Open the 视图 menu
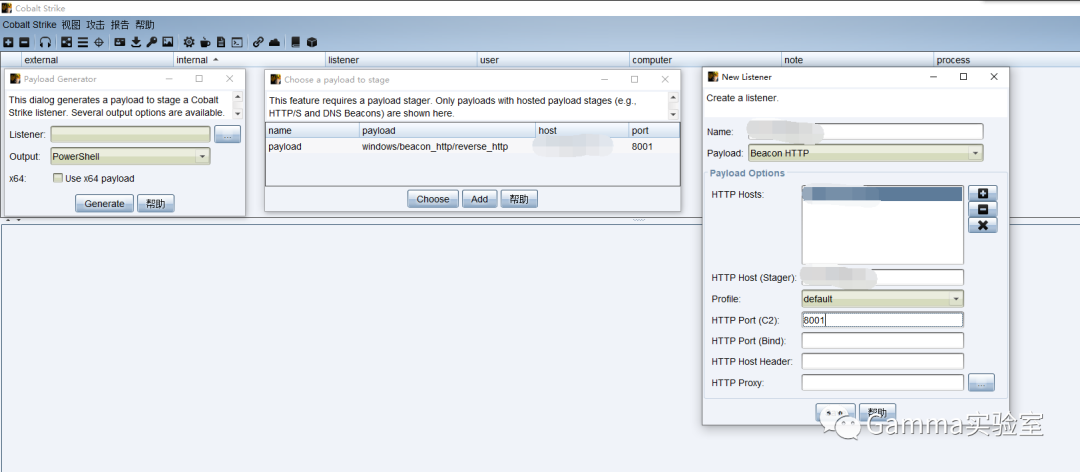 71,25
